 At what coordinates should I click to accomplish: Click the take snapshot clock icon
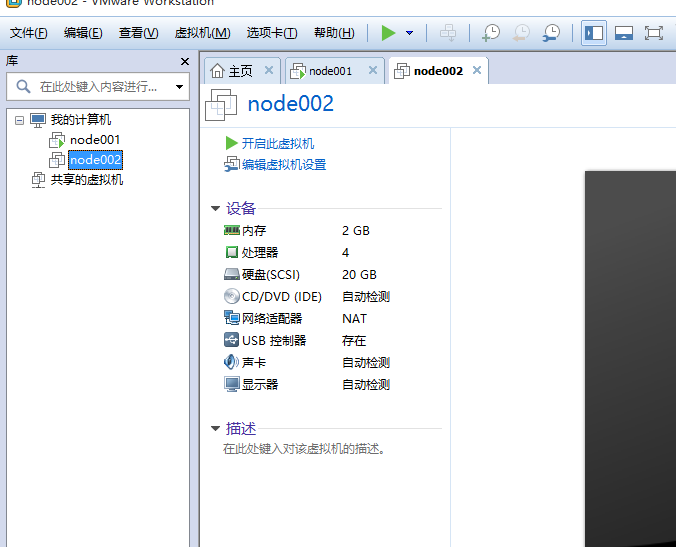(491, 33)
